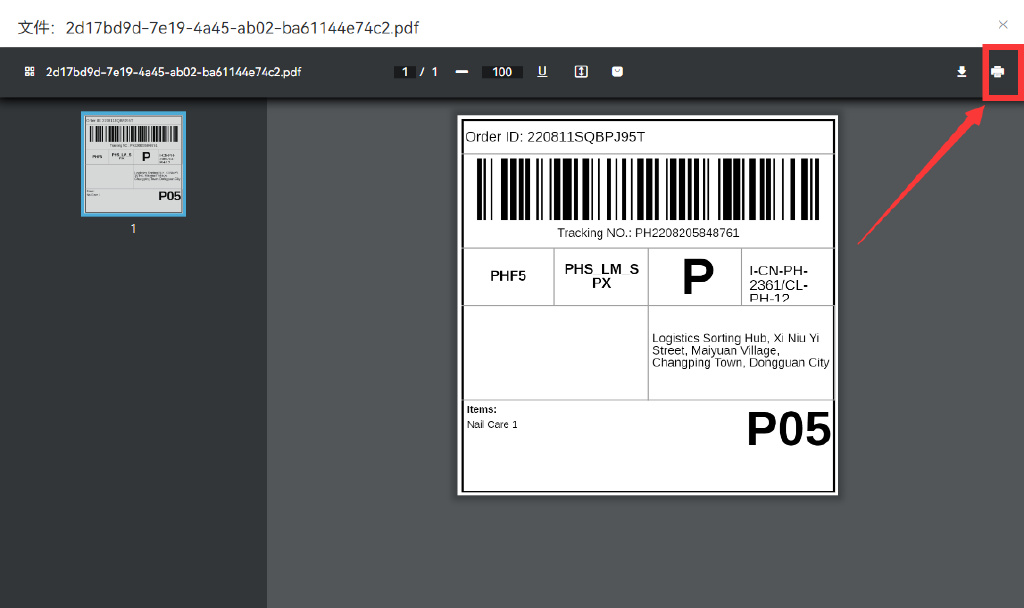Select the page 1 thumbnail
The height and width of the screenshot is (608, 1024).
pos(133,163)
